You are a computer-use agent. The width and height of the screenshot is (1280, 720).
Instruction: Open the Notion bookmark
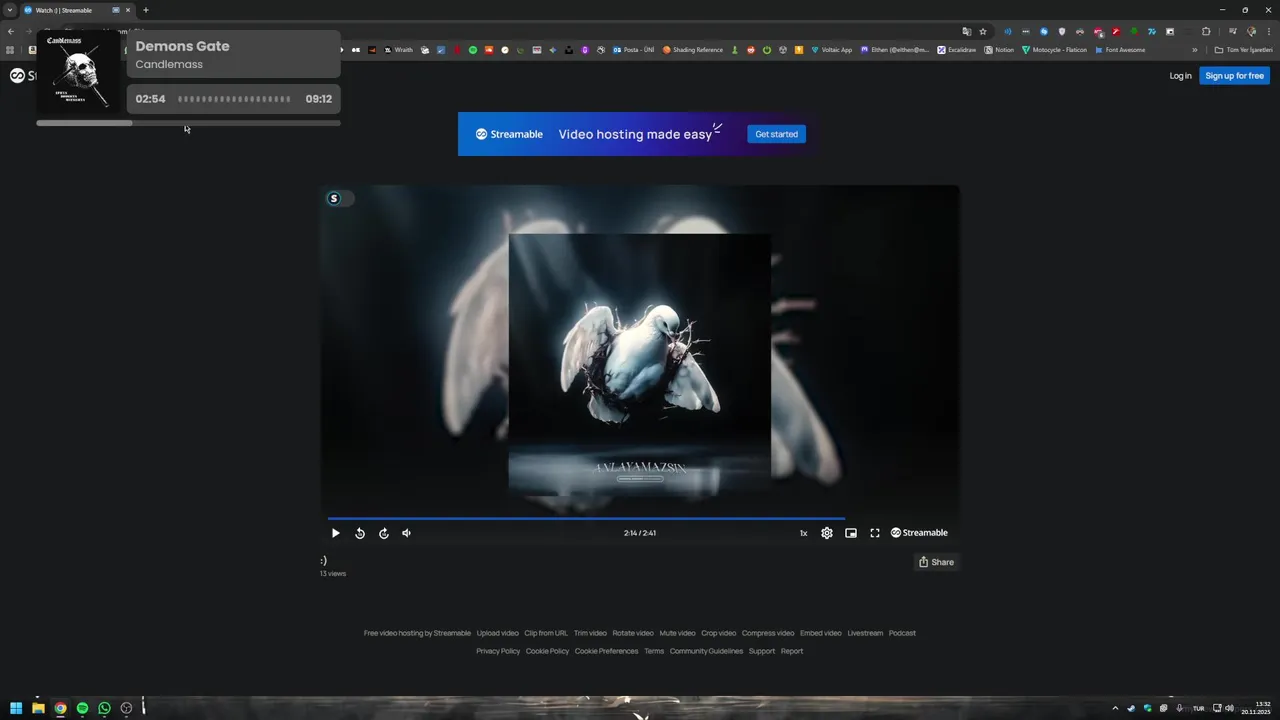click(999, 50)
